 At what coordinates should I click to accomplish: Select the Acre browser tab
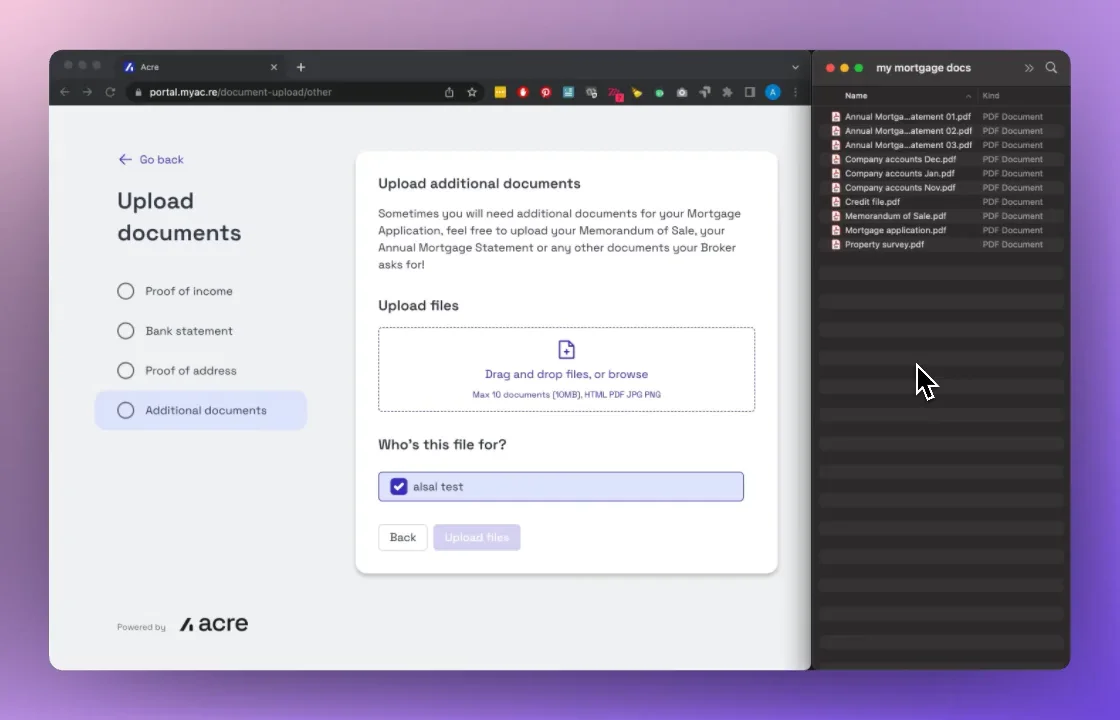pos(201,67)
